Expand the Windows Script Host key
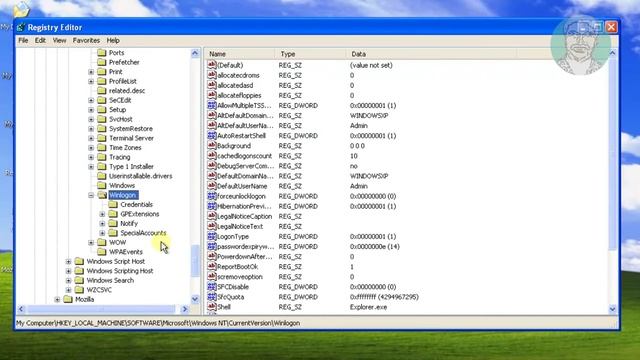 (69, 261)
